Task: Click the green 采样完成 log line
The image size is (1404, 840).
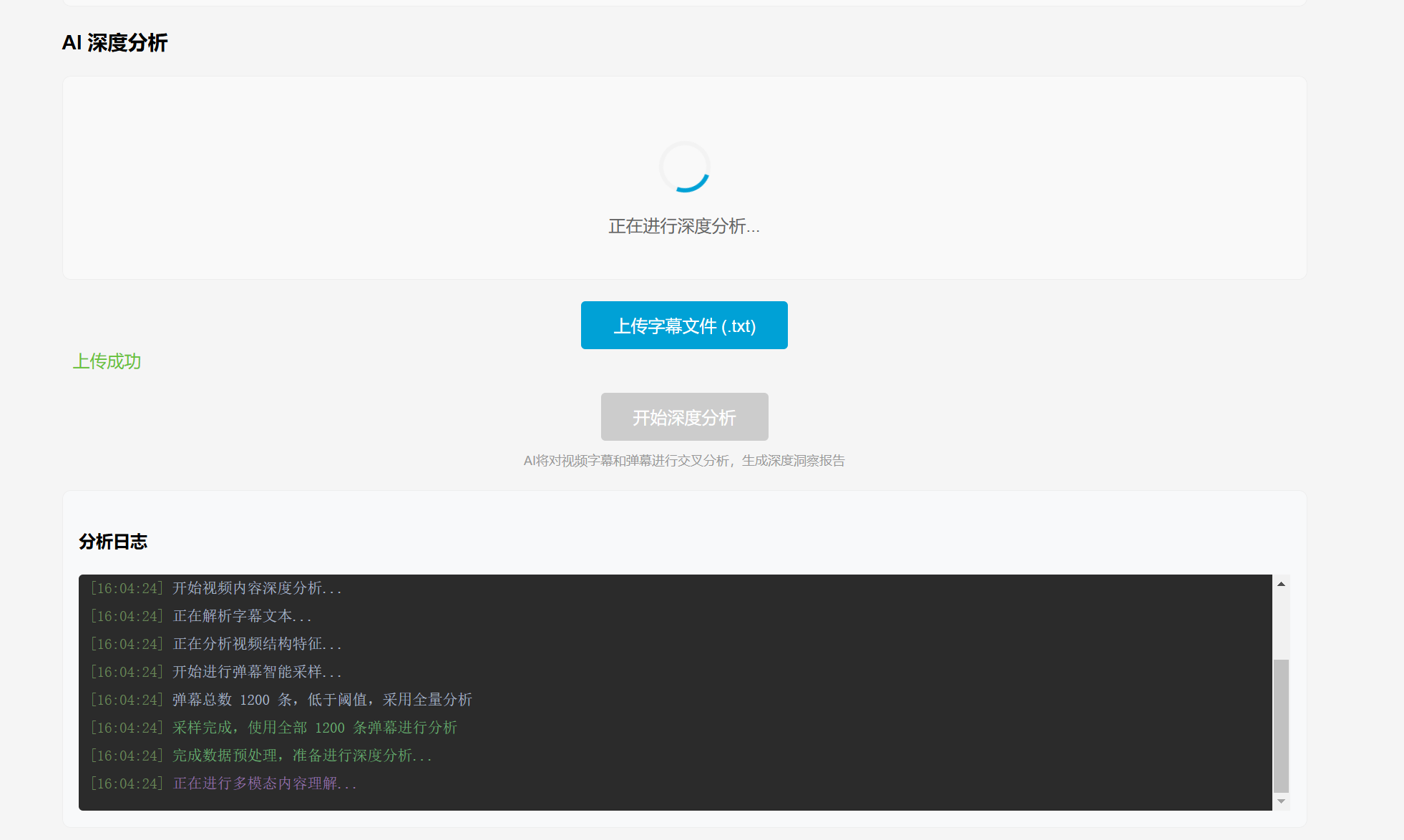Action: coord(314,728)
